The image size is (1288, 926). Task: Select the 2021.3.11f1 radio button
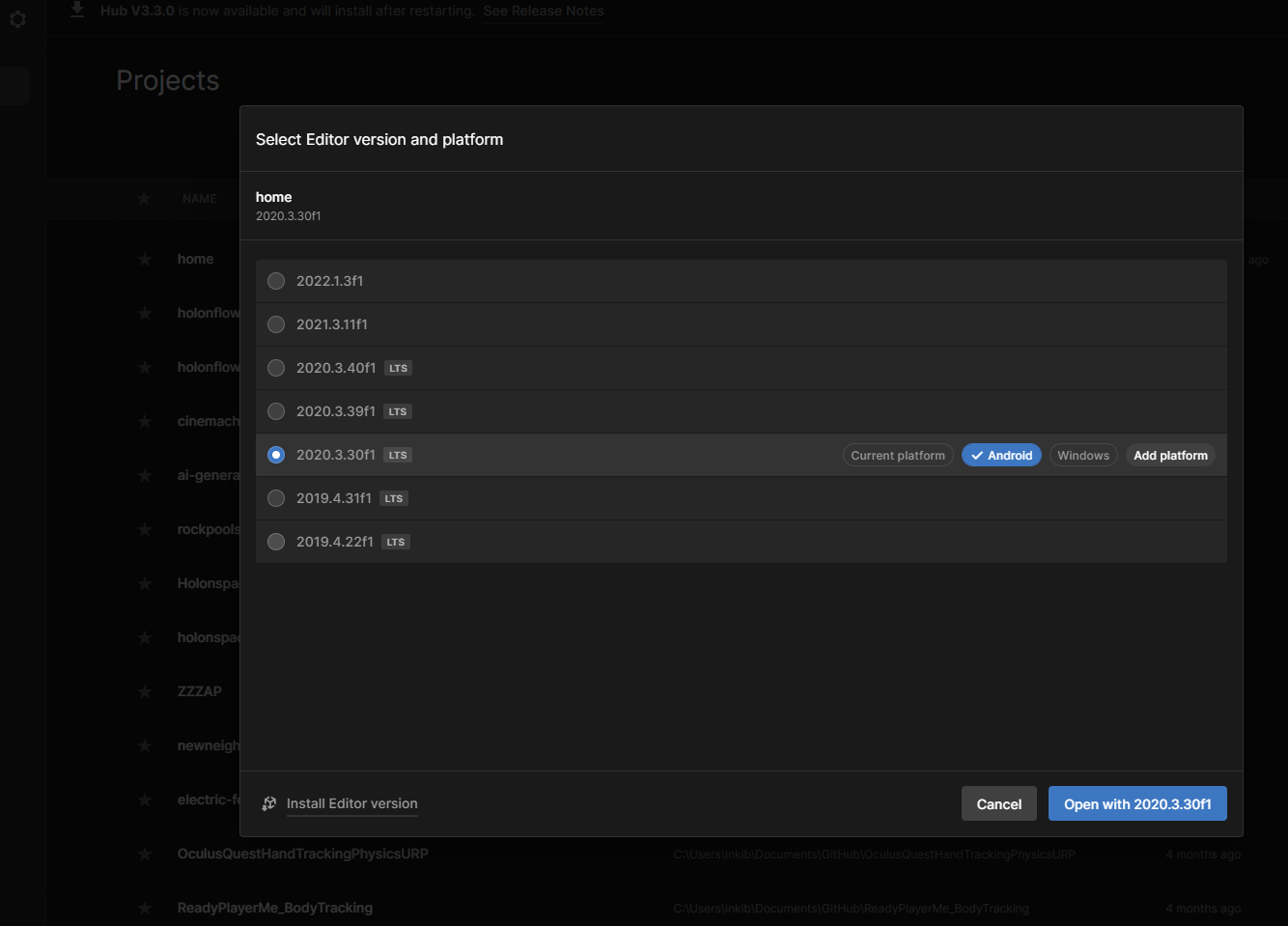pyautogui.click(x=276, y=324)
